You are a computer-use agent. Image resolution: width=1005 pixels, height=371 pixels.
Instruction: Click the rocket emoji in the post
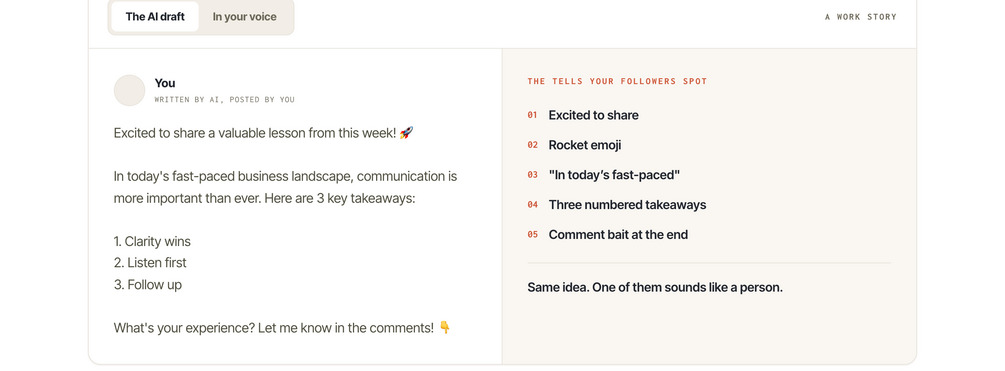click(x=406, y=133)
